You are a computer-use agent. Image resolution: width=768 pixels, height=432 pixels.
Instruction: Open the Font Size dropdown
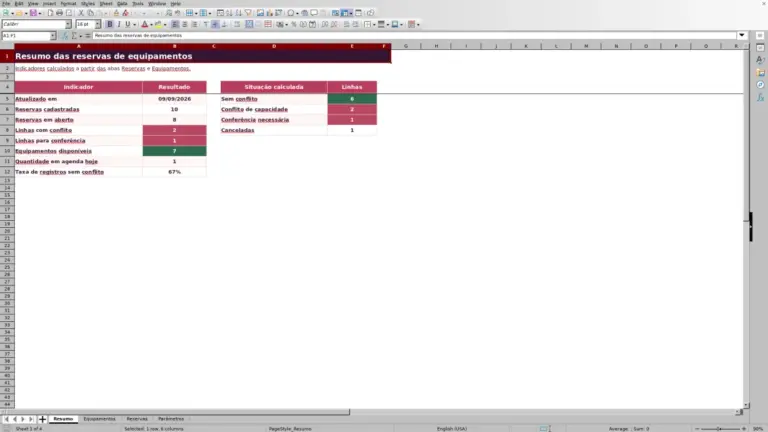(97, 24)
